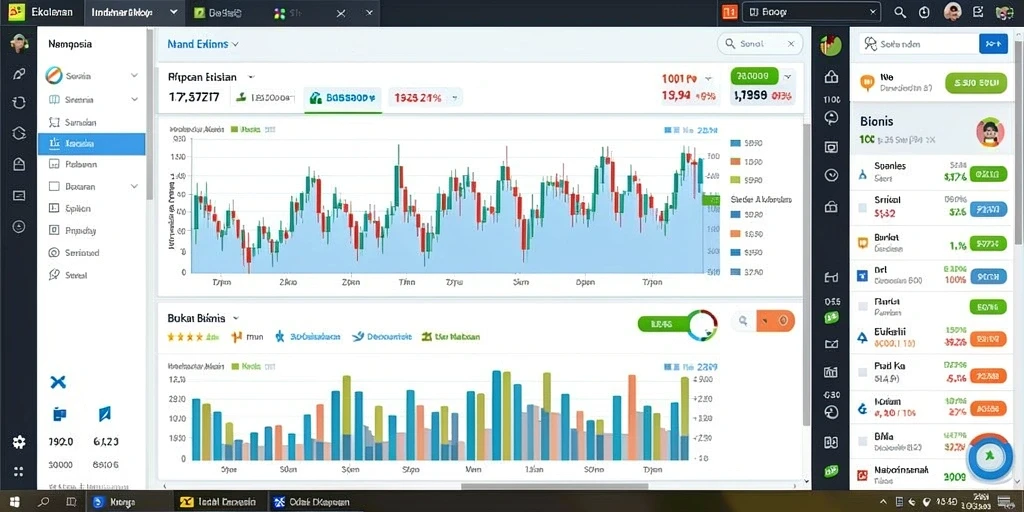This screenshot has height=512, width=1024.
Task: Click four-star rating under Bukat Bianis
Action: [193, 337]
